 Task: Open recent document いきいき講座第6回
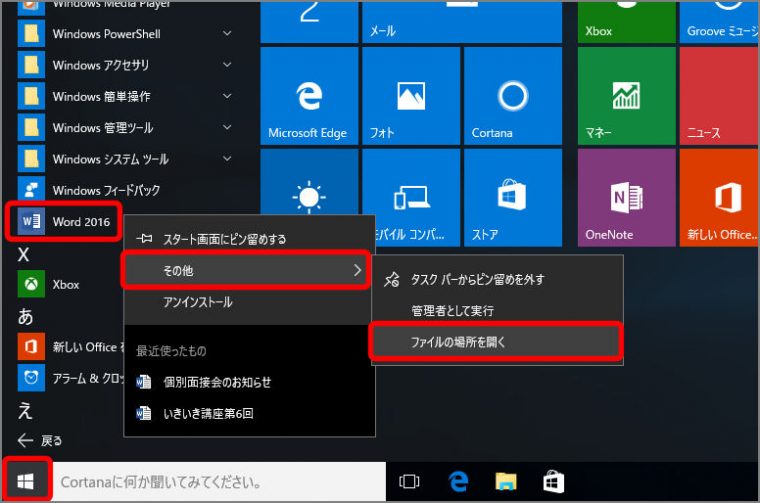[249, 413]
